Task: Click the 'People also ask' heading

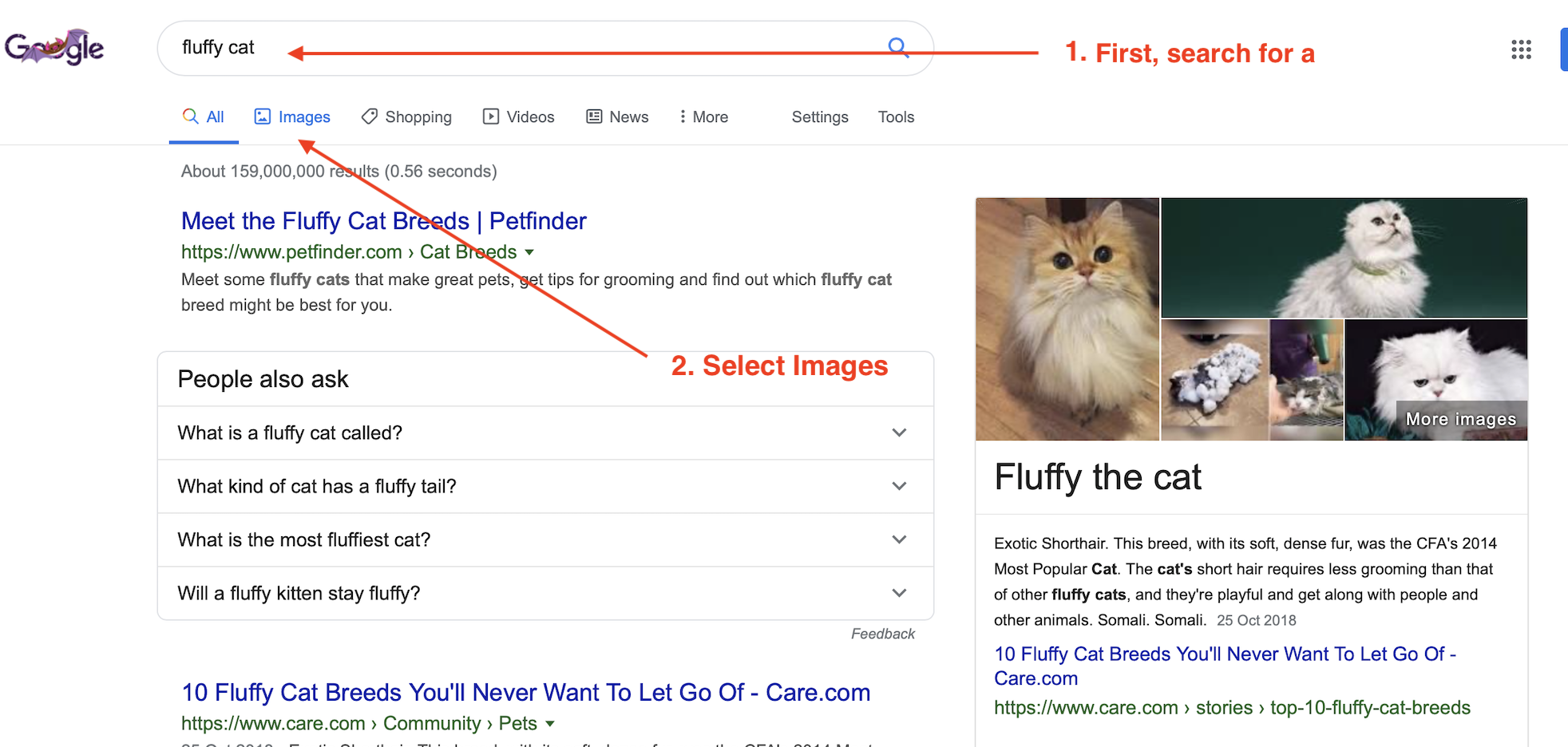Action: pyautogui.click(x=263, y=379)
